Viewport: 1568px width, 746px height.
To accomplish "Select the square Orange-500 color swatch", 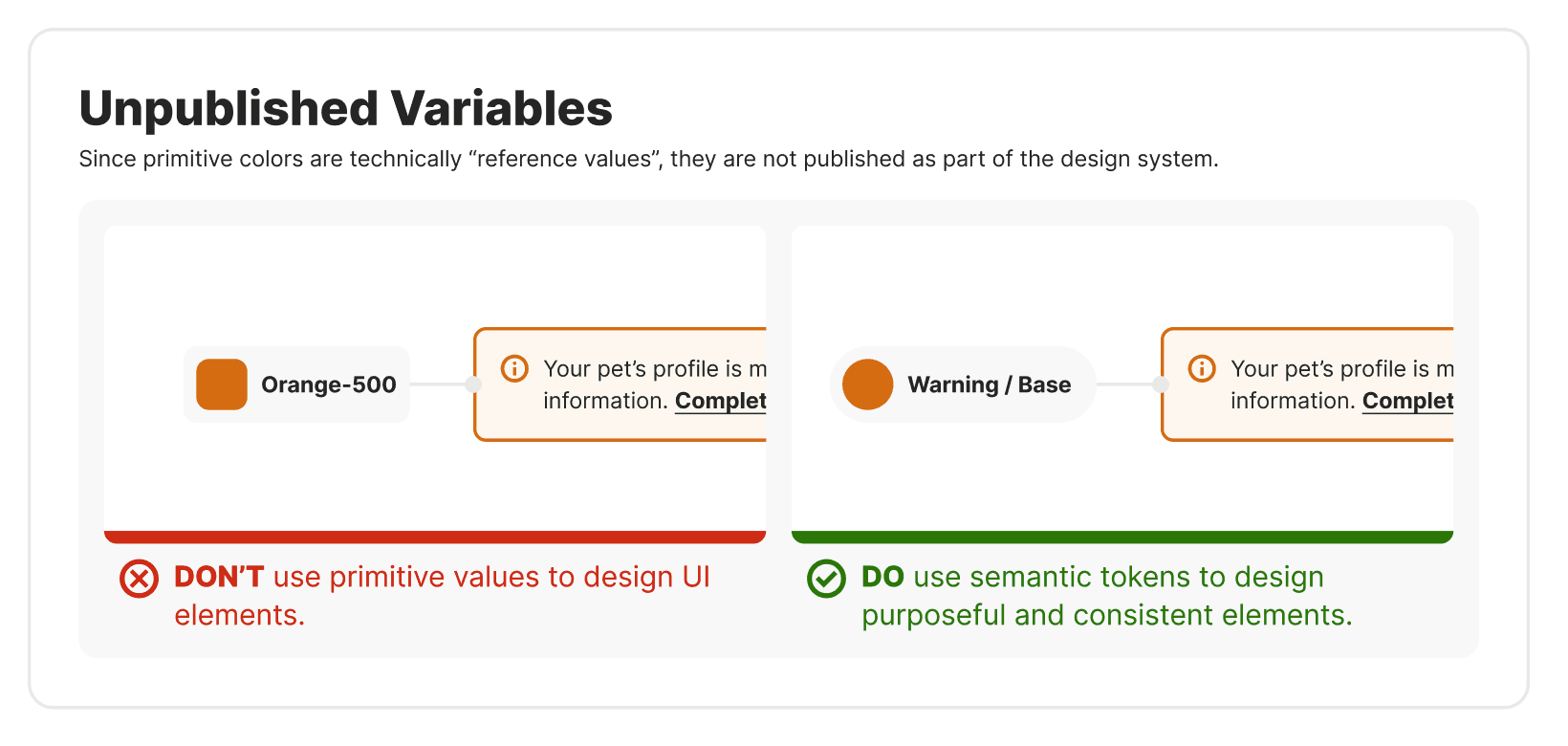I will 222,384.
